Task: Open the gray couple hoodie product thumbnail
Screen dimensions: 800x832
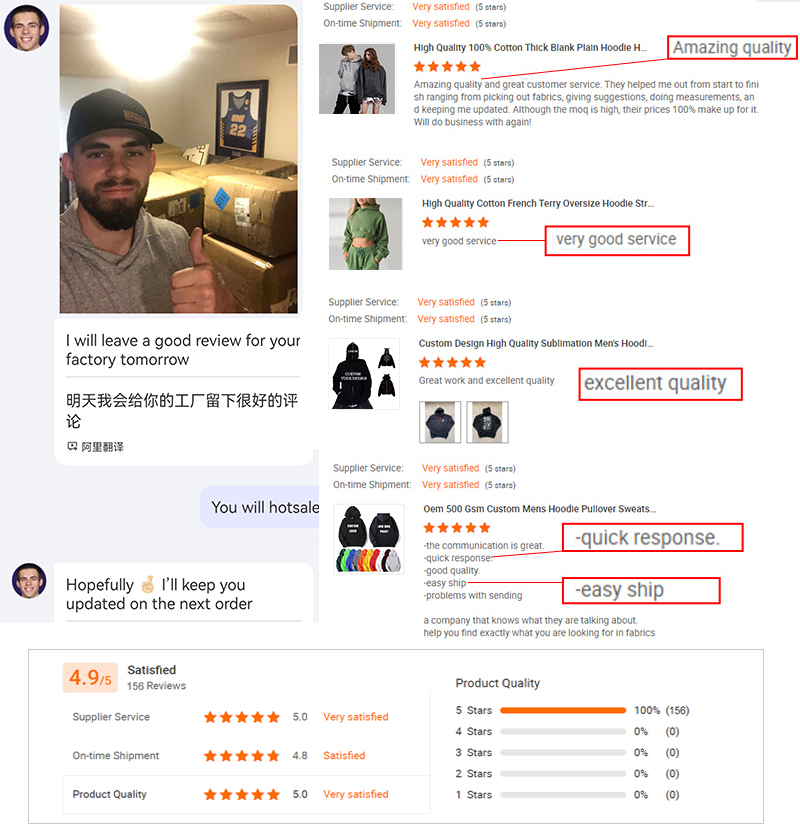Action: point(356,79)
